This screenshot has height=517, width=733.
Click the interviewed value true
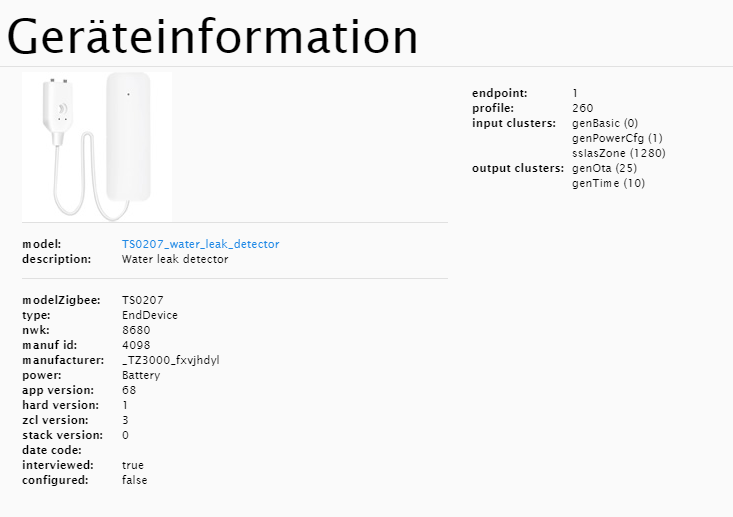point(132,465)
